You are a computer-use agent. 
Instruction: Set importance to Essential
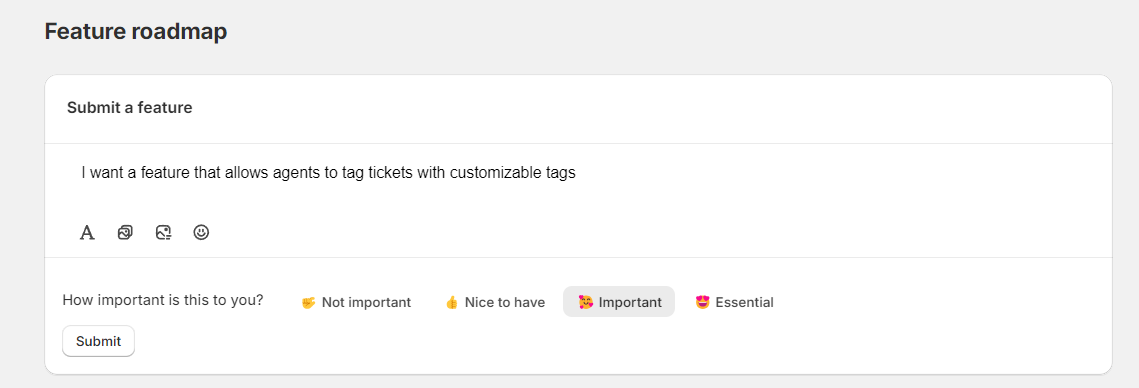coord(734,302)
